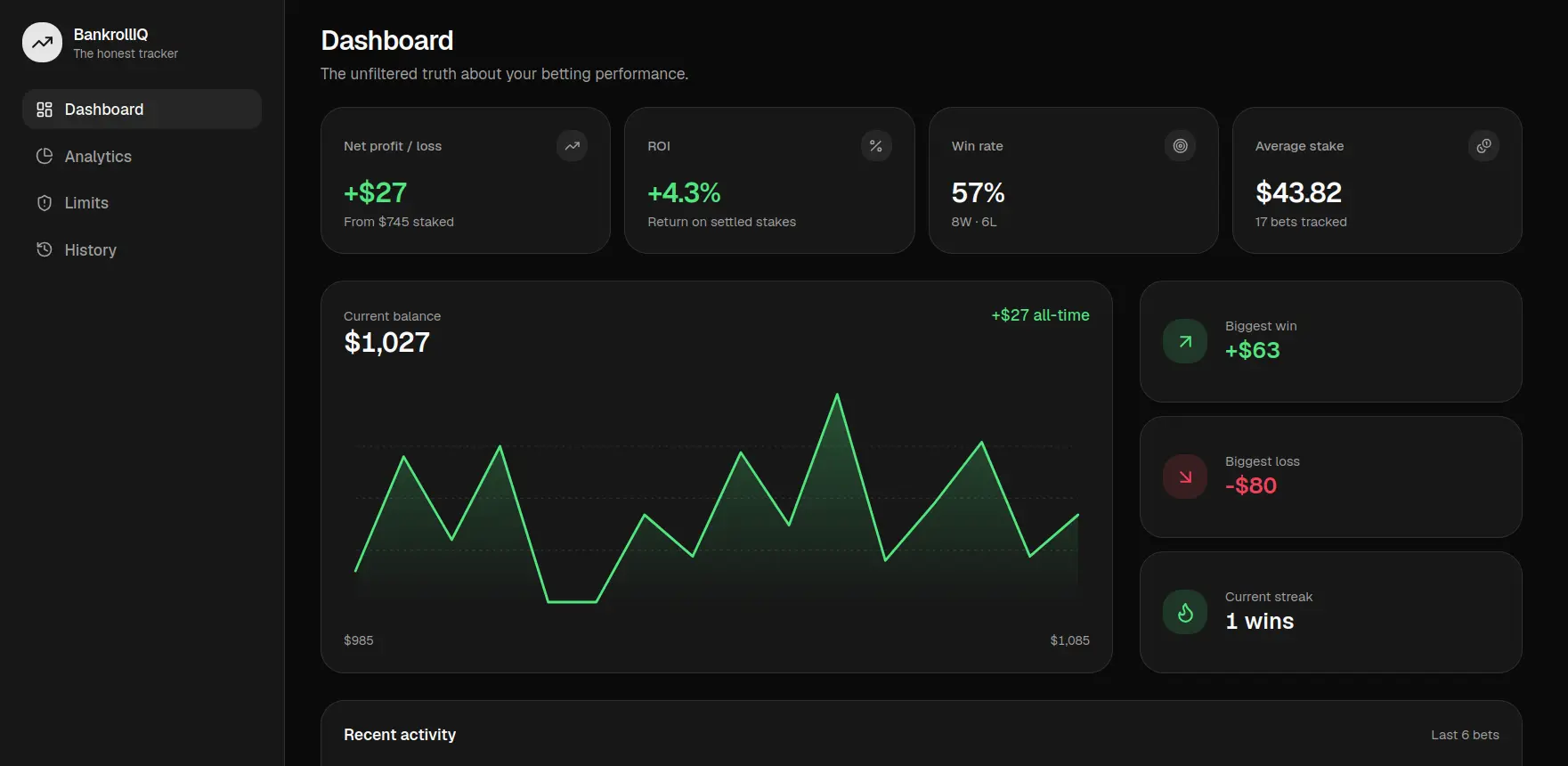Select the +$27 net profit value
Viewport: 1568px width, 766px height.
(x=375, y=192)
